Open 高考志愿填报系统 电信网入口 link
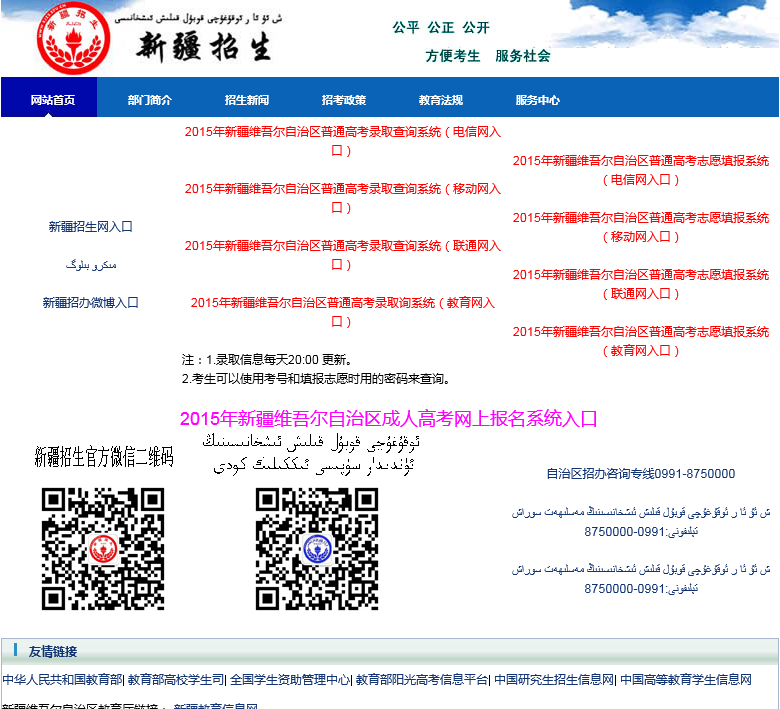This screenshot has height=709, width=780. (641, 170)
